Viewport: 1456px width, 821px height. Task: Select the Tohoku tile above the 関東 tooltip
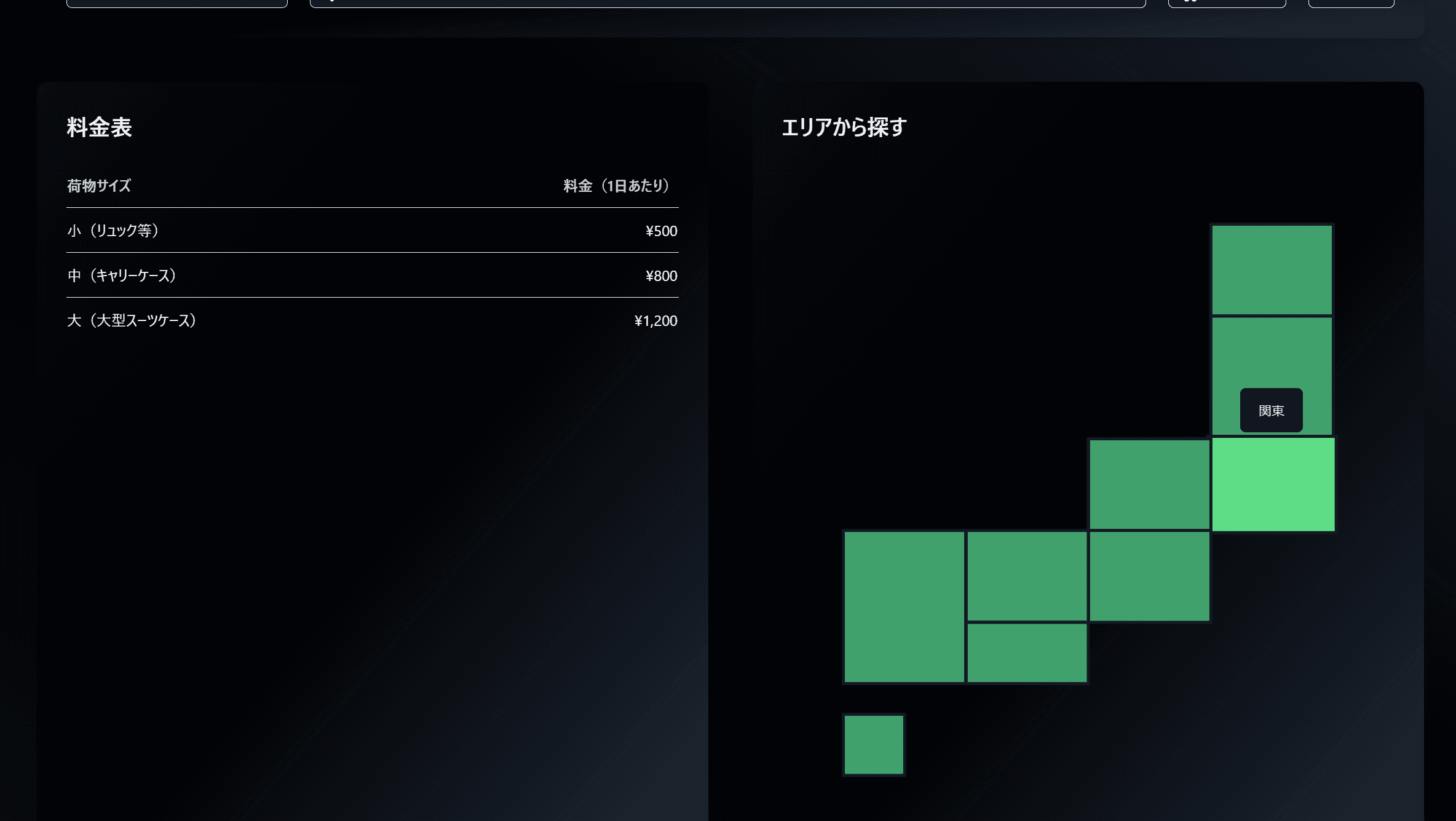tap(1272, 354)
